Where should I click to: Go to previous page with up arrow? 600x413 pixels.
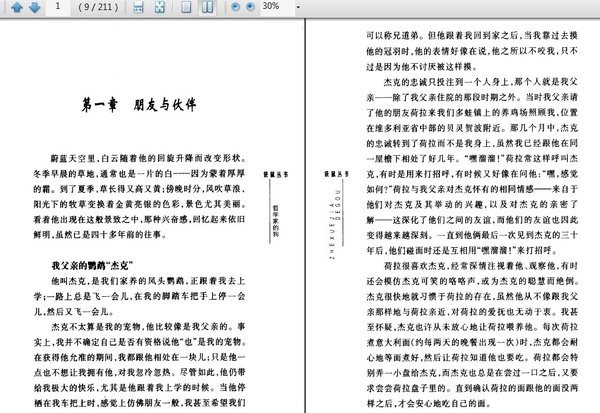coord(17,7)
